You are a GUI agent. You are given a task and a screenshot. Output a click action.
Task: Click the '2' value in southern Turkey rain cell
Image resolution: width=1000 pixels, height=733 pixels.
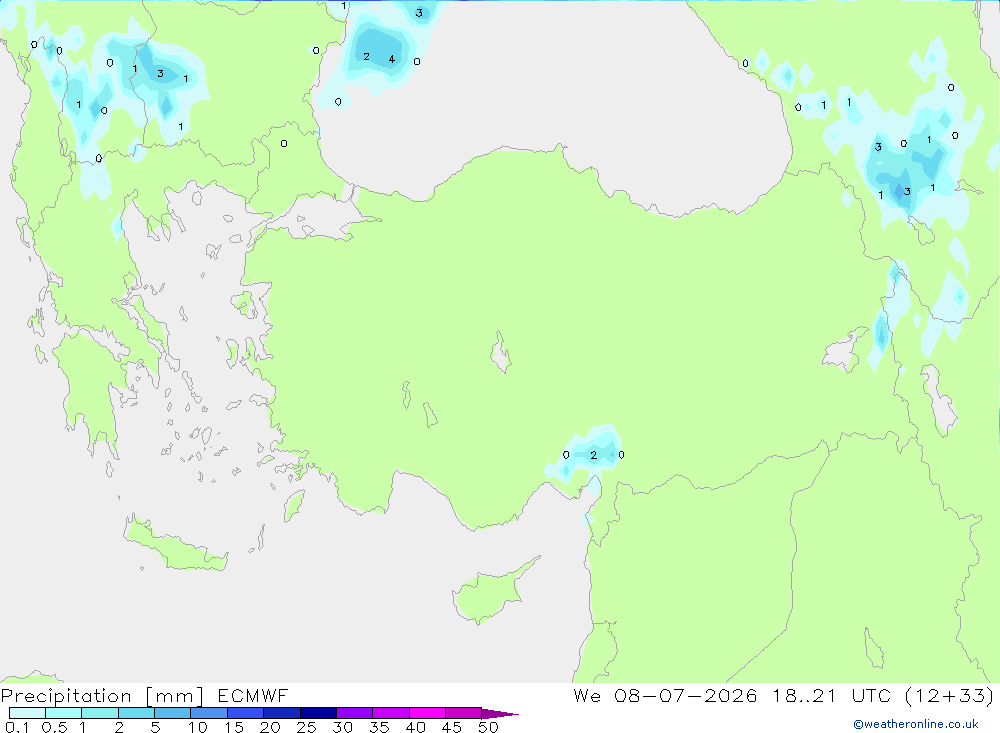coord(594,455)
